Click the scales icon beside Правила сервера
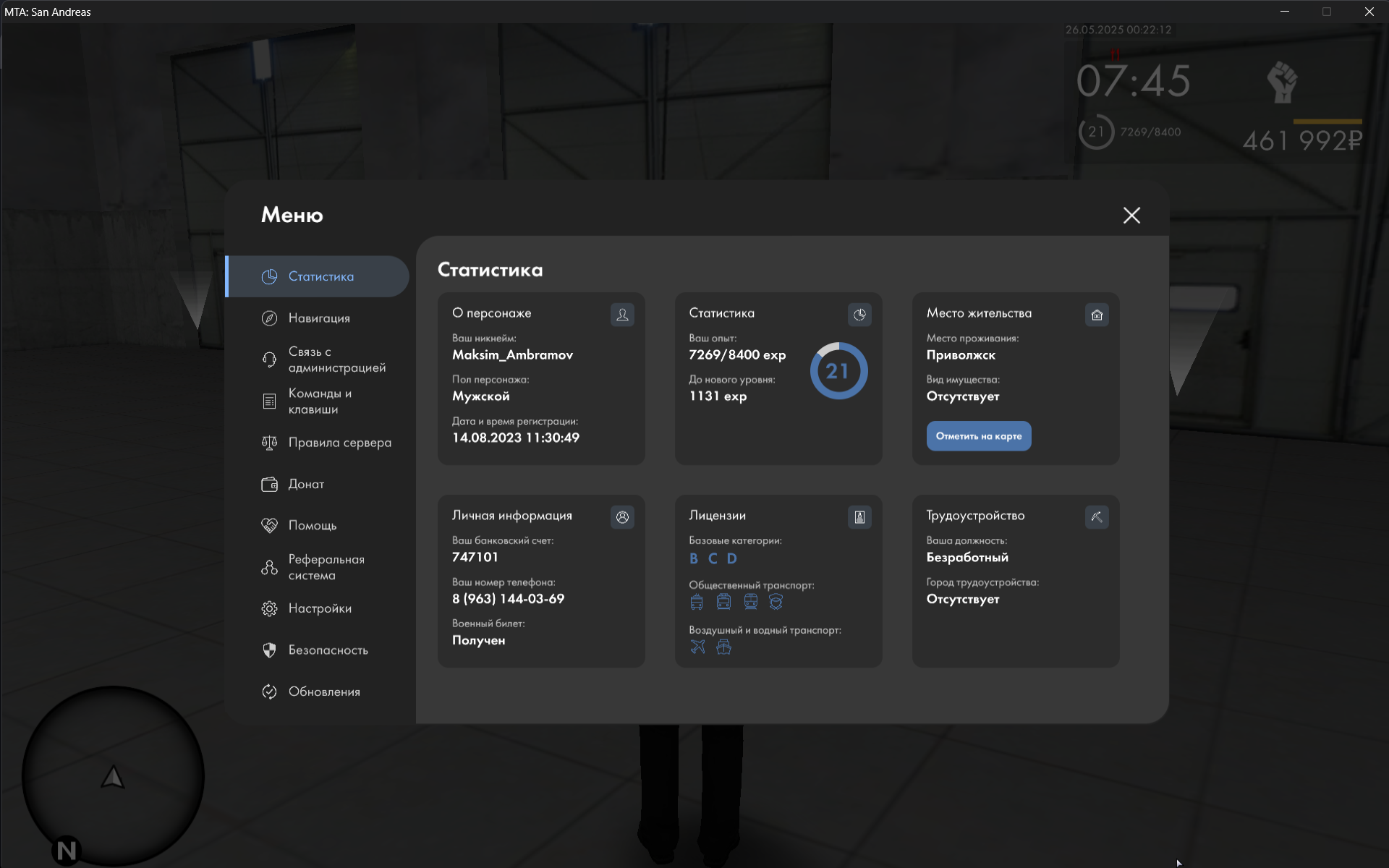1389x868 pixels. pyautogui.click(x=269, y=443)
